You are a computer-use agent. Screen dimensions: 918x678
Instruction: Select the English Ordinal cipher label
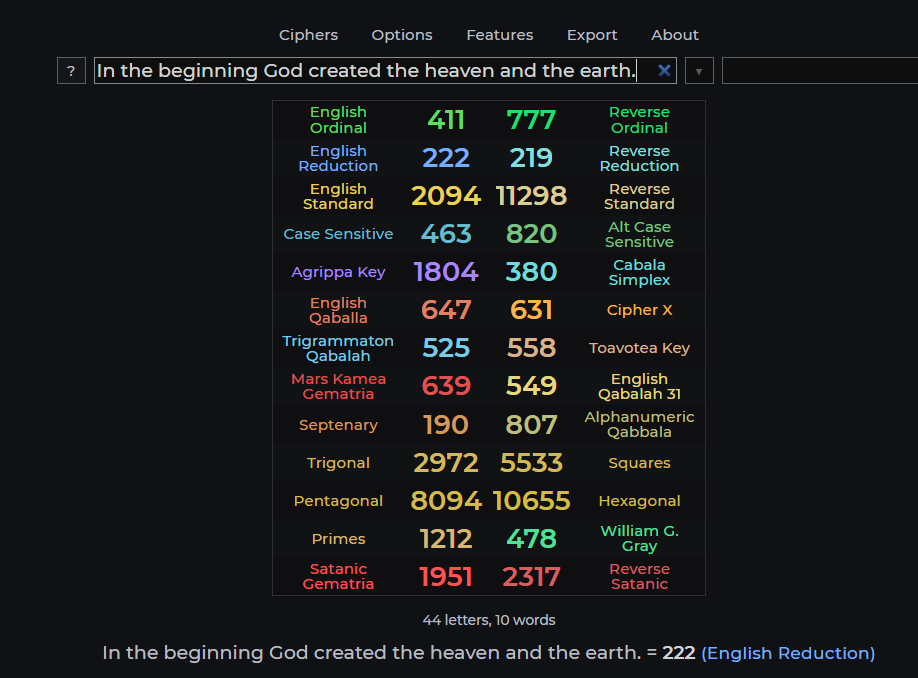[x=338, y=120]
